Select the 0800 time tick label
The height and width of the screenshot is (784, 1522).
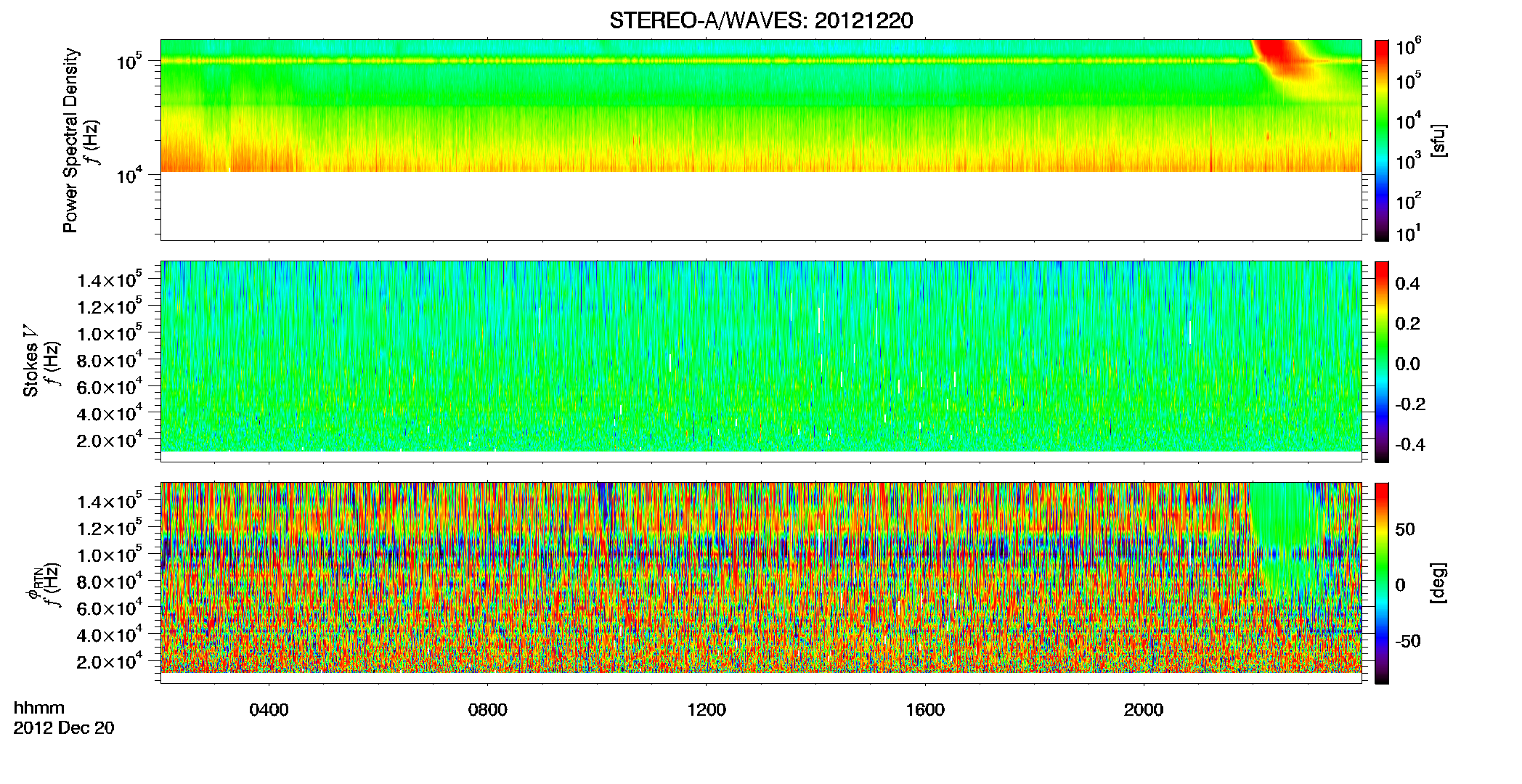(487, 710)
